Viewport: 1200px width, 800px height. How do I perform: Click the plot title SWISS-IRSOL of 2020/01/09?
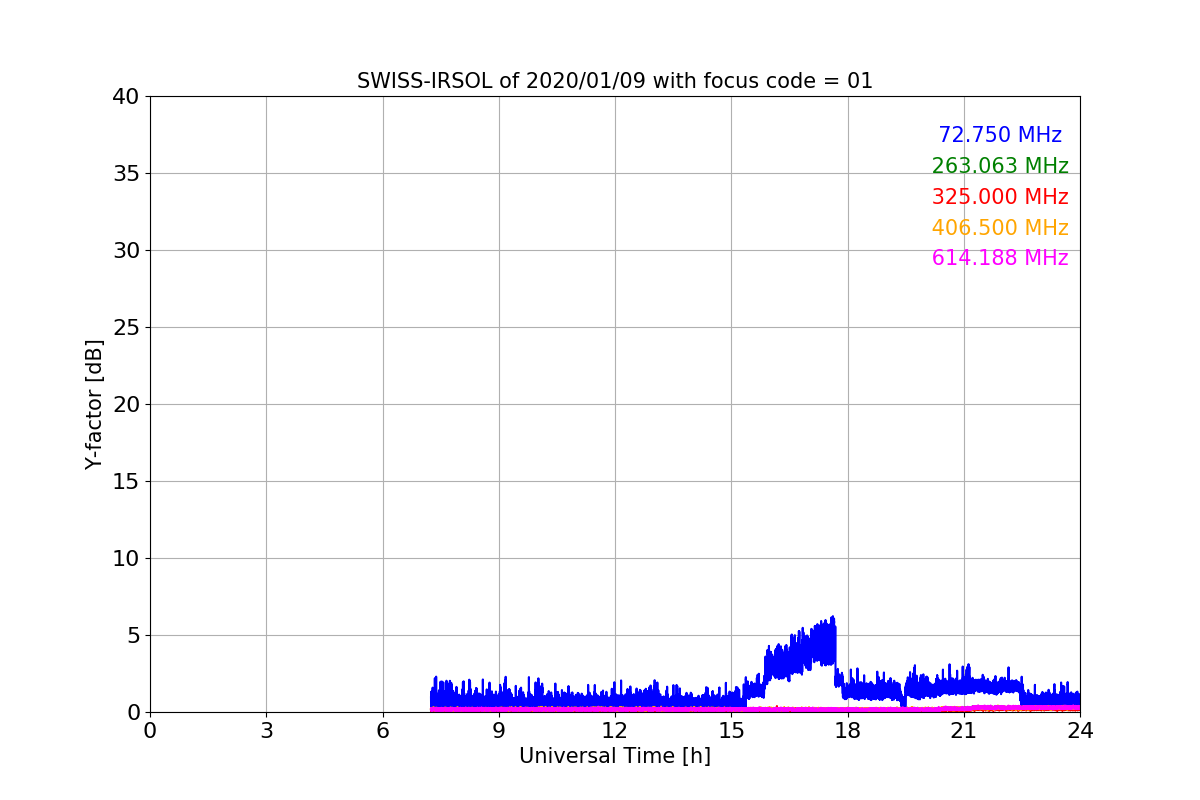tap(615, 81)
